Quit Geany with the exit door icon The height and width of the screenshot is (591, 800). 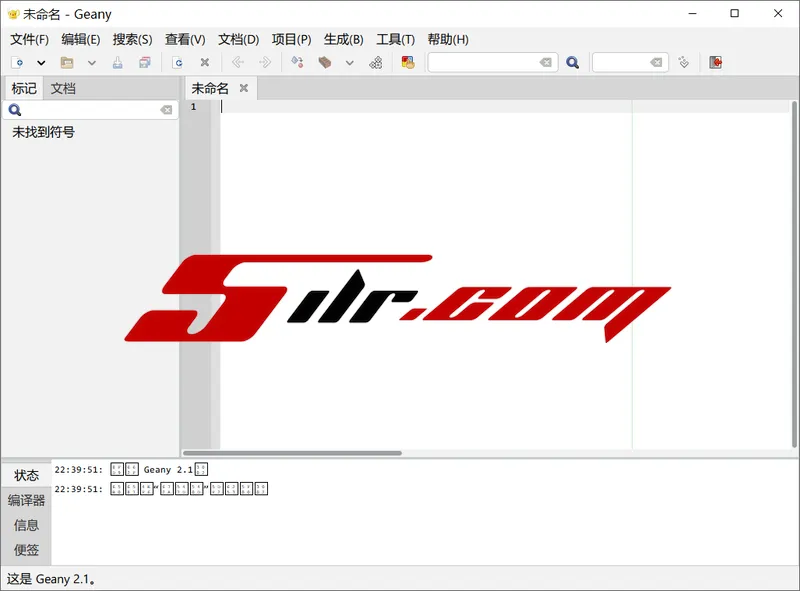pyautogui.click(x=716, y=63)
